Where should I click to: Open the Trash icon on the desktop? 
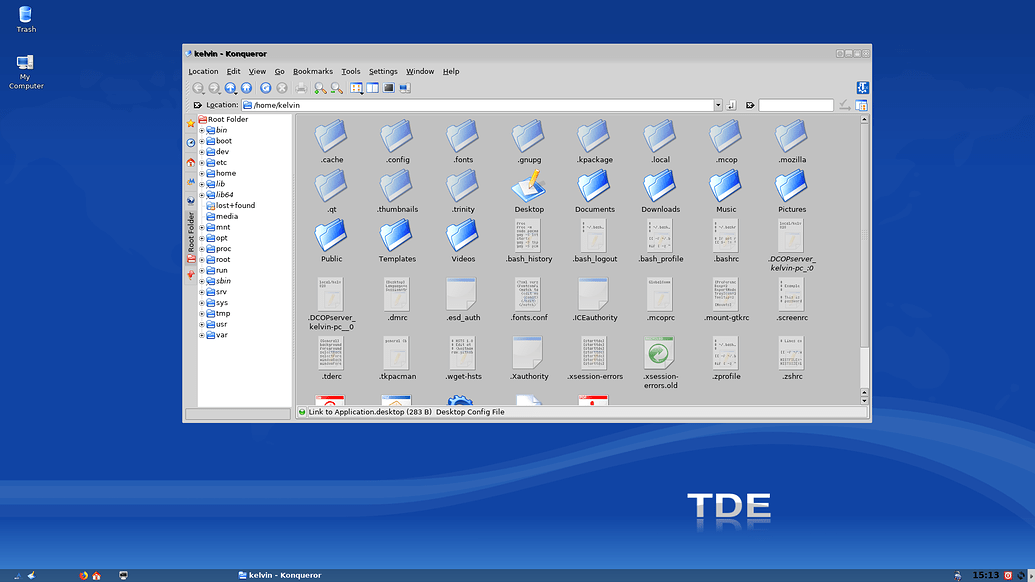point(25,15)
